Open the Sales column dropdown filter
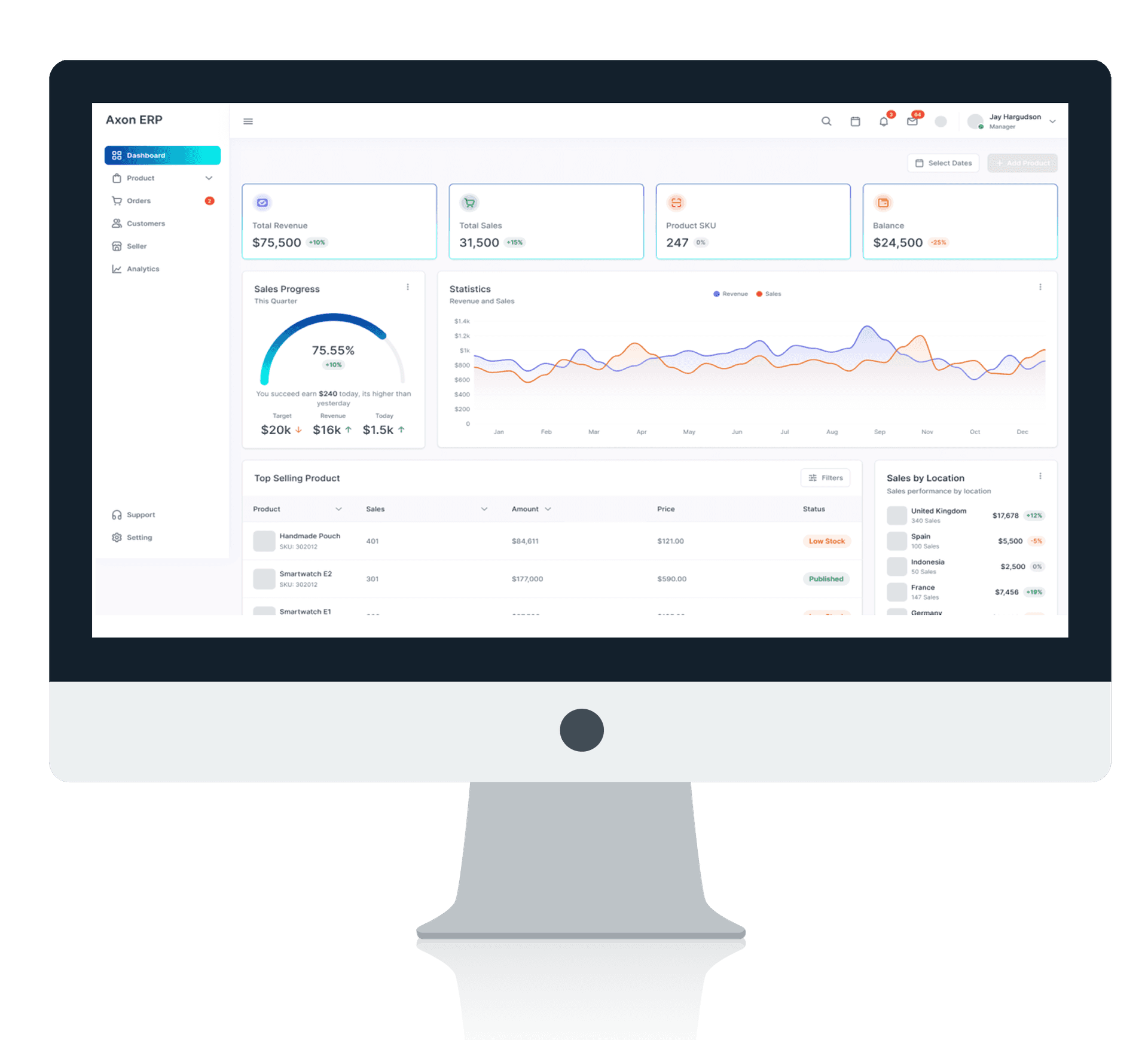The width and height of the screenshot is (1148, 1040). tap(484, 510)
